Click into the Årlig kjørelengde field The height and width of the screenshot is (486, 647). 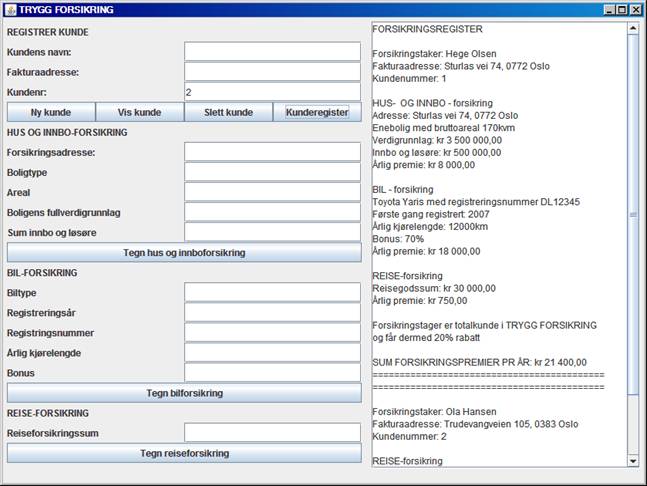[272, 353]
